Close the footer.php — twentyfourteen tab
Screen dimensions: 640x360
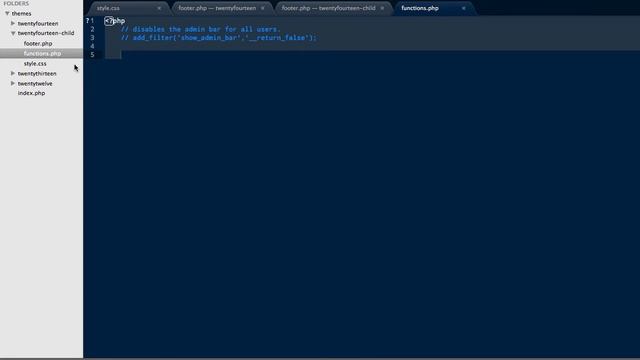pyautogui.click(x=262, y=8)
